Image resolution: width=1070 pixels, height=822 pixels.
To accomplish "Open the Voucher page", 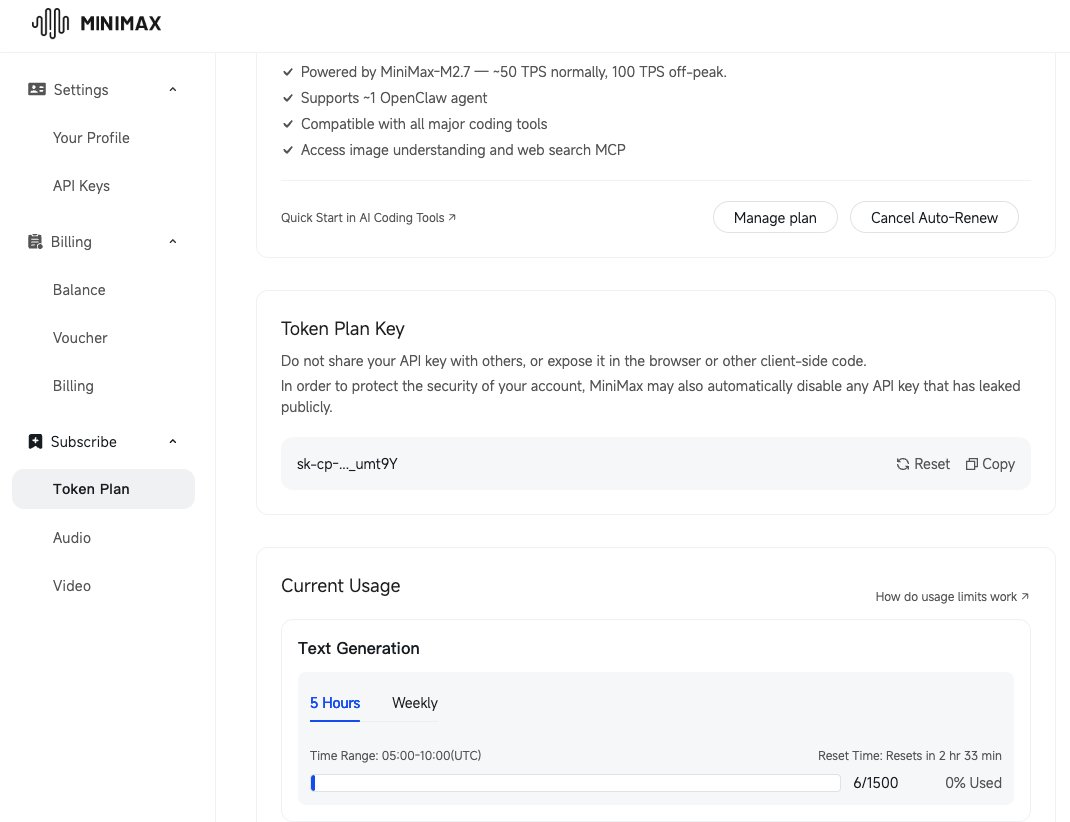I will click(x=80, y=338).
